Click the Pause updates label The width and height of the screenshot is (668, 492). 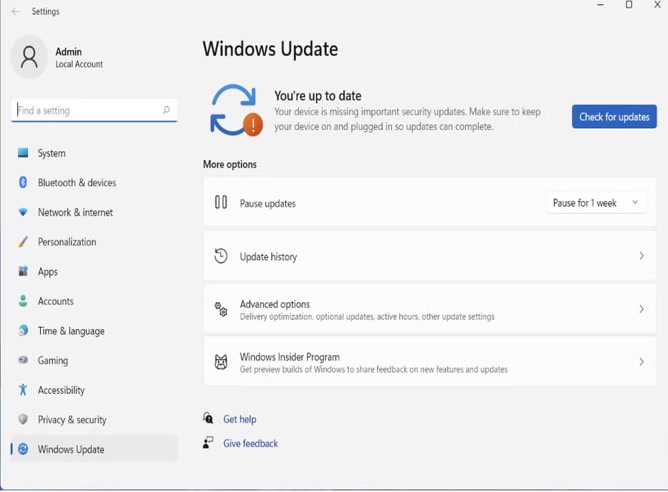[x=268, y=203]
